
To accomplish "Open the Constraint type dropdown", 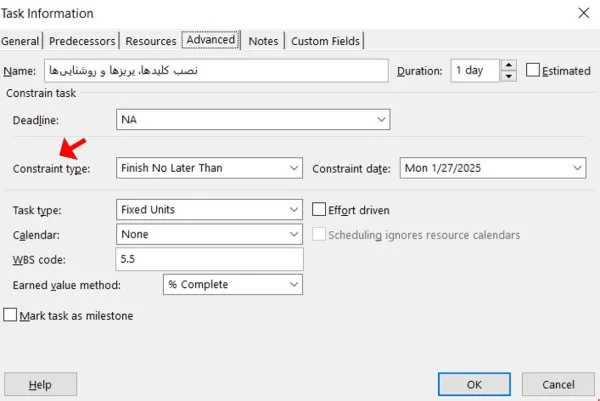I will point(293,168).
